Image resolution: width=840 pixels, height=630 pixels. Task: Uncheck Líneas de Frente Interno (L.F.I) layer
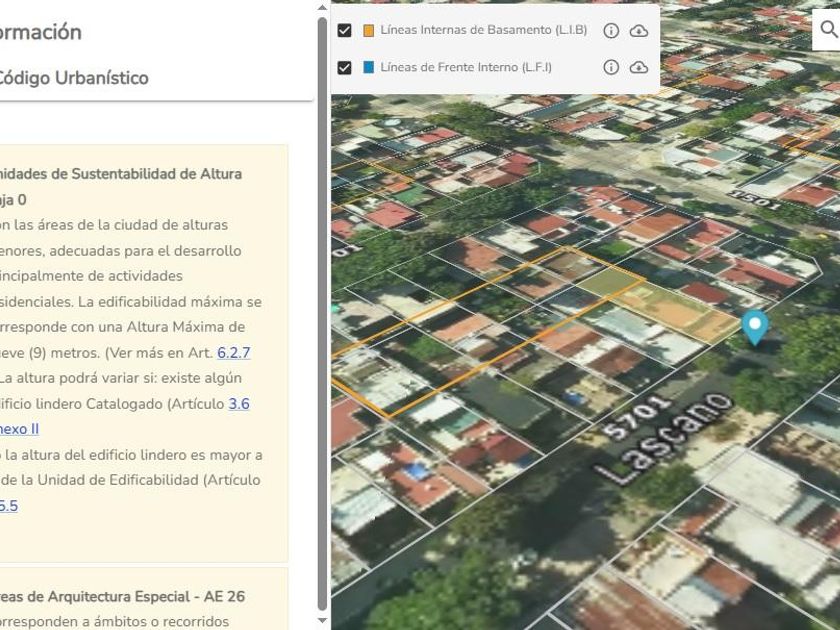click(x=345, y=67)
